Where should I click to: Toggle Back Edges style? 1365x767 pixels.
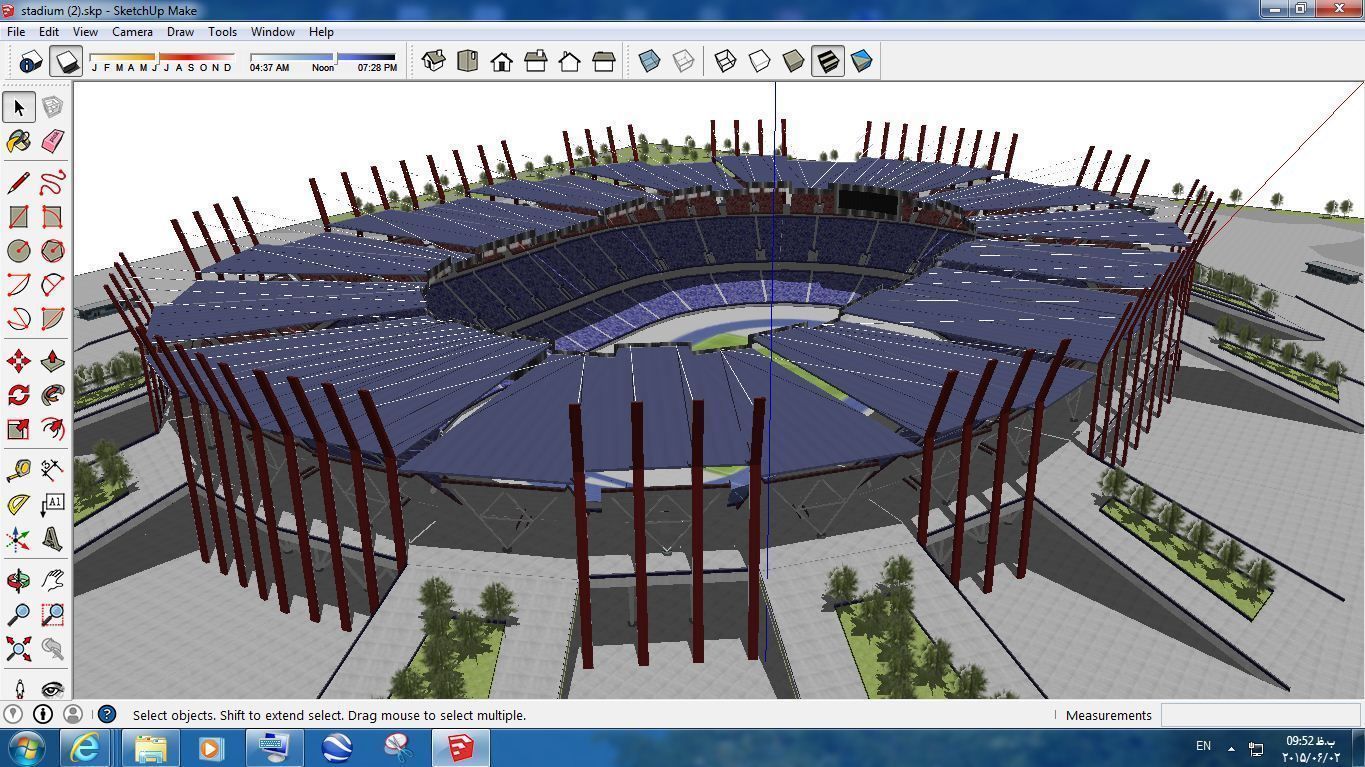click(x=683, y=61)
